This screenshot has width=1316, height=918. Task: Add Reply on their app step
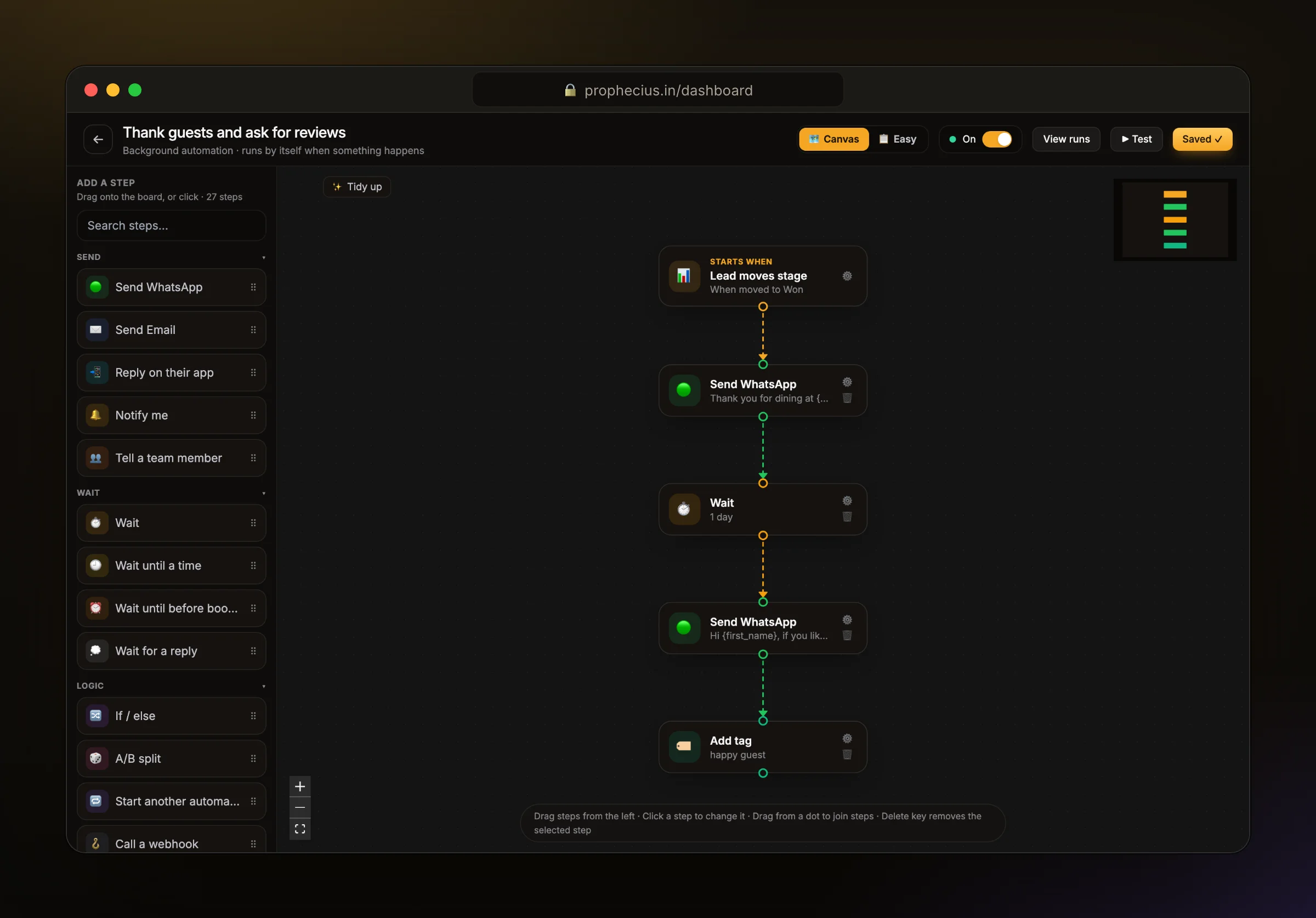pos(172,373)
